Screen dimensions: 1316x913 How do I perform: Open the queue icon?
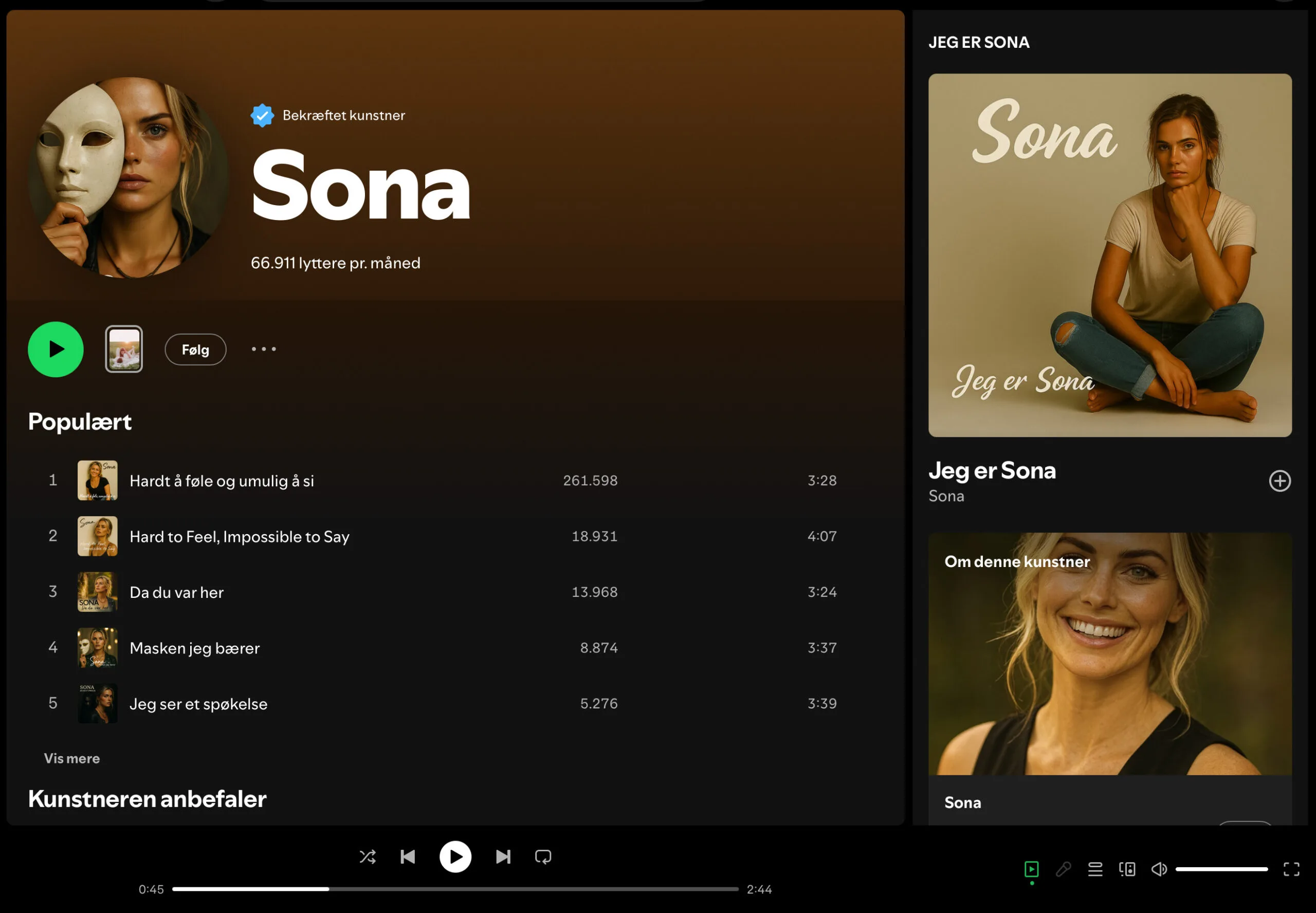(1094, 869)
